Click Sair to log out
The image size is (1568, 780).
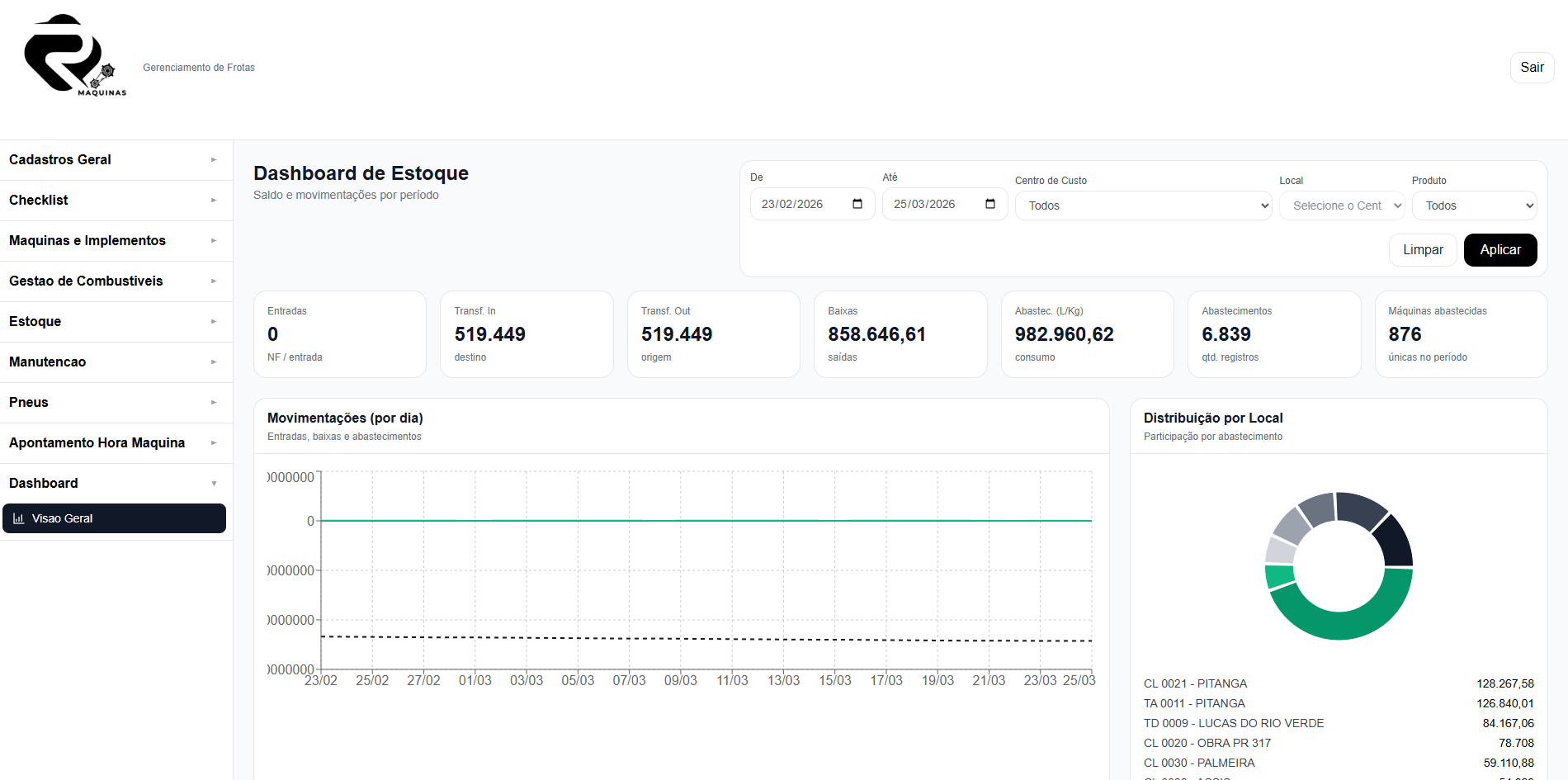[x=1532, y=68]
